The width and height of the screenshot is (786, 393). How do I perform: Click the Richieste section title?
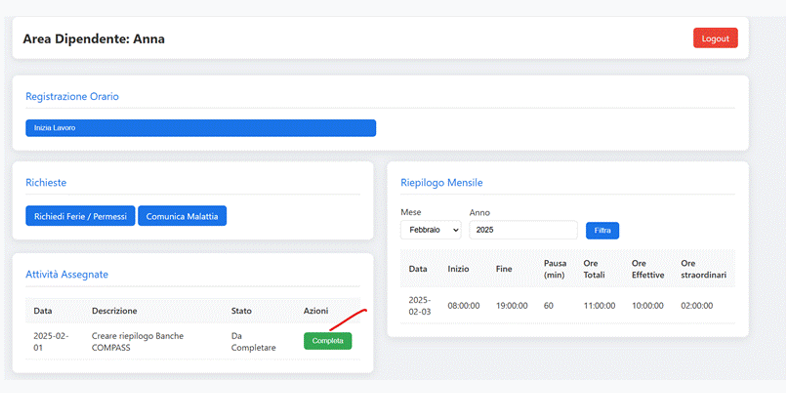click(46, 183)
